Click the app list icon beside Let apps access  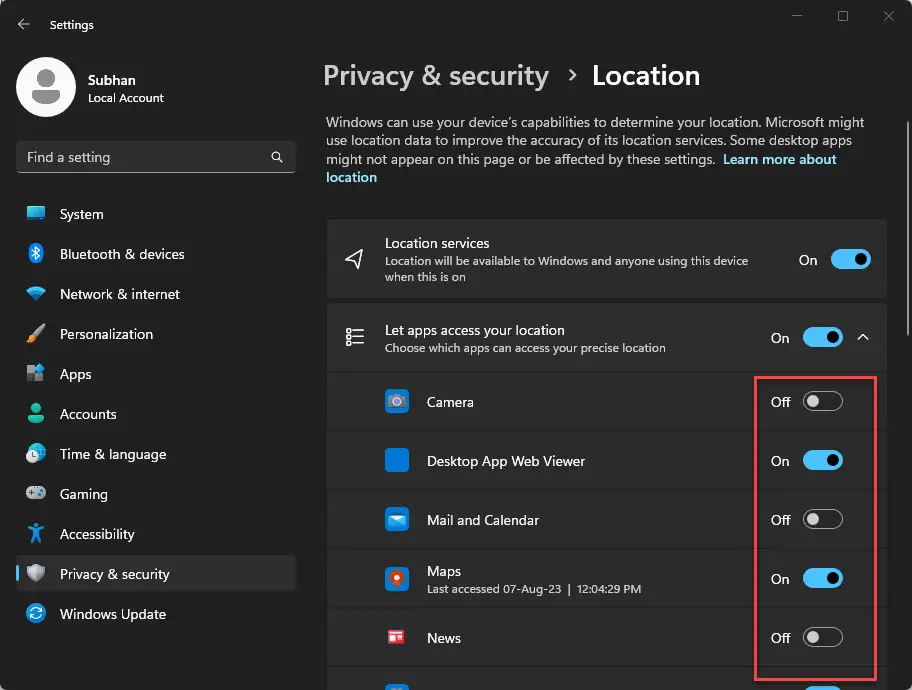click(355, 337)
